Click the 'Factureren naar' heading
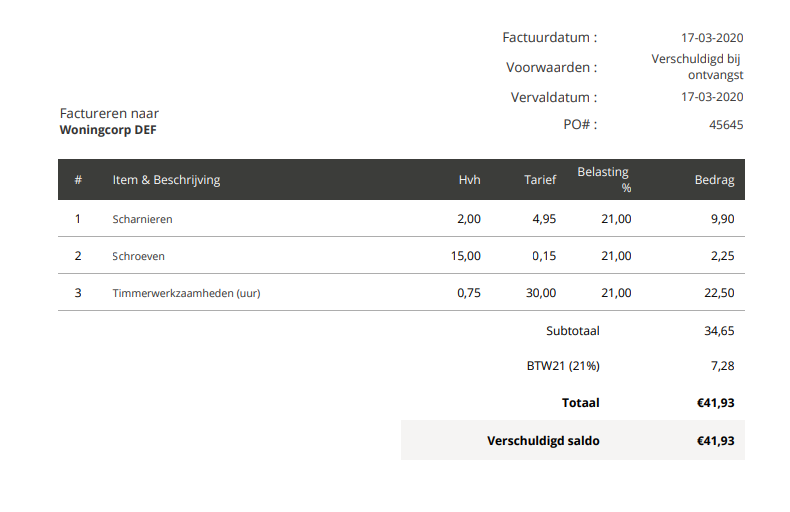 click(x=109, y=114)
